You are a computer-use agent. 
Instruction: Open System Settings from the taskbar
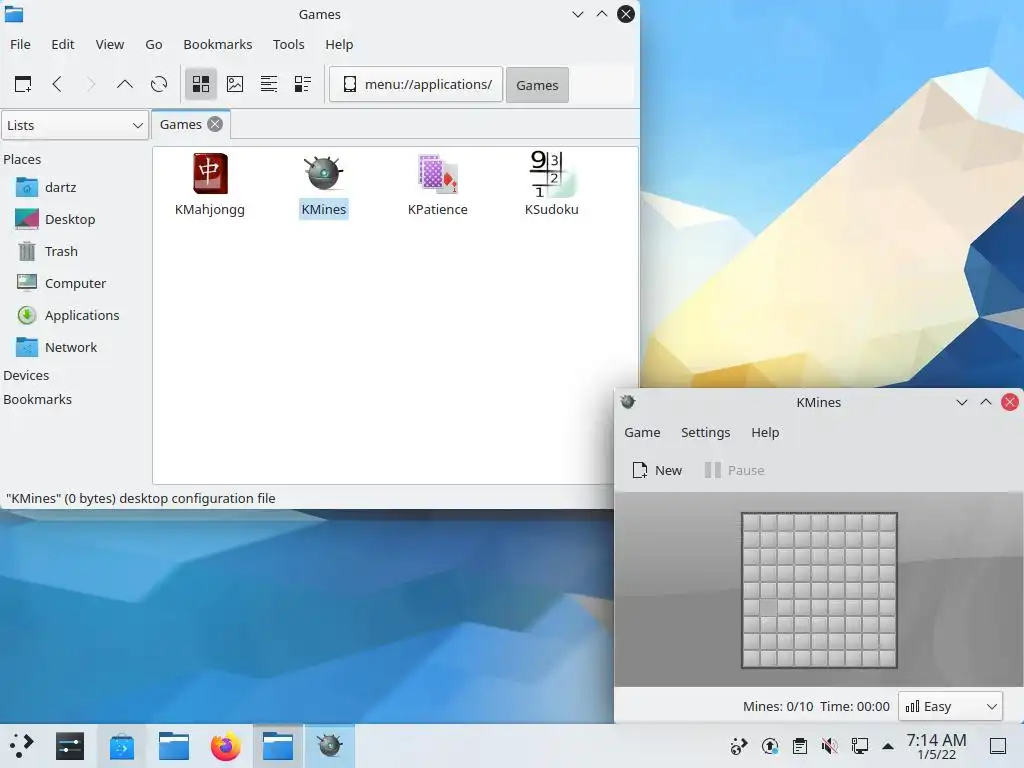coord(70,746)
